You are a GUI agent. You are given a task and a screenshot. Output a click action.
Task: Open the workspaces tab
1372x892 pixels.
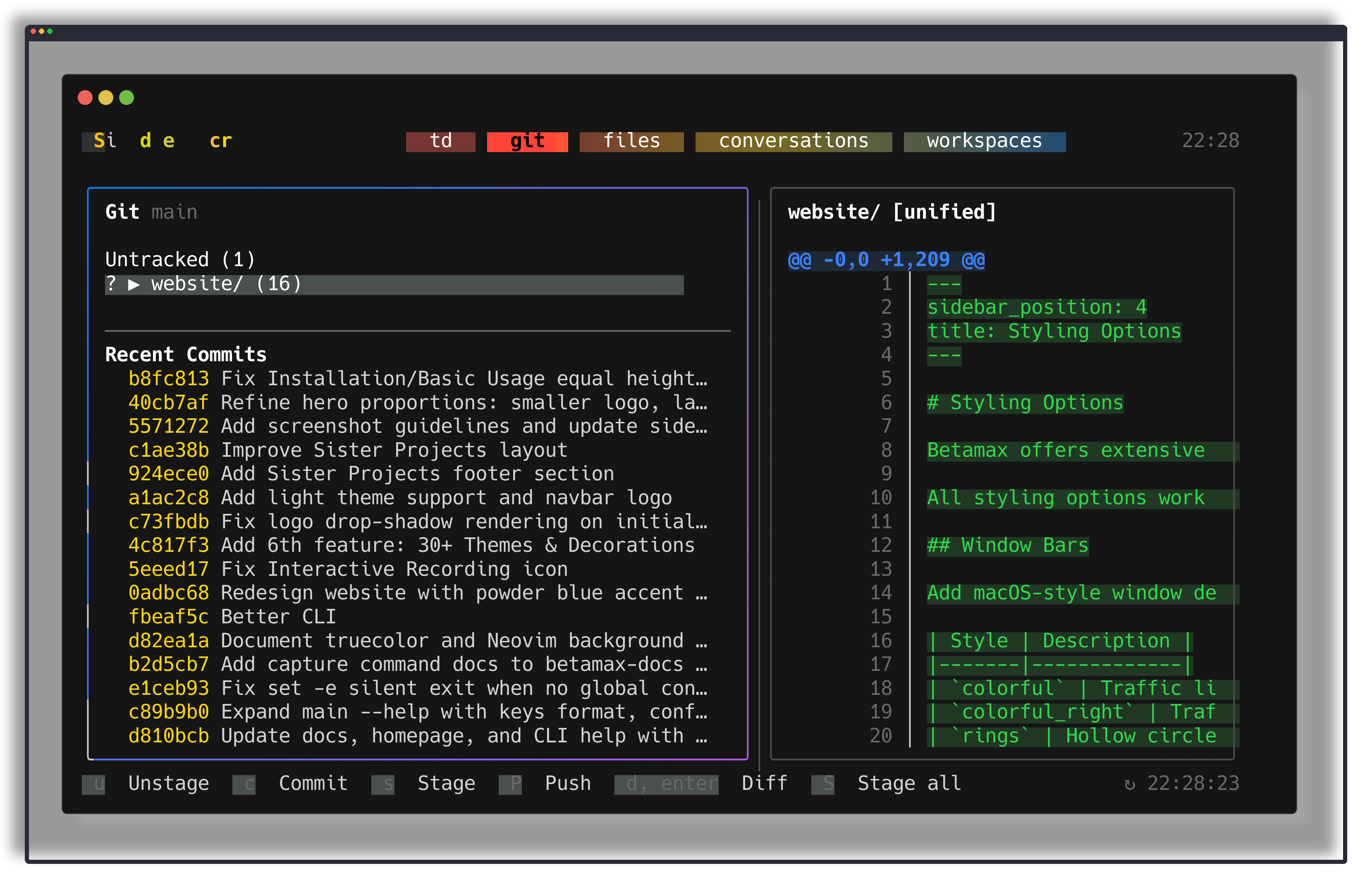(984, 141)
